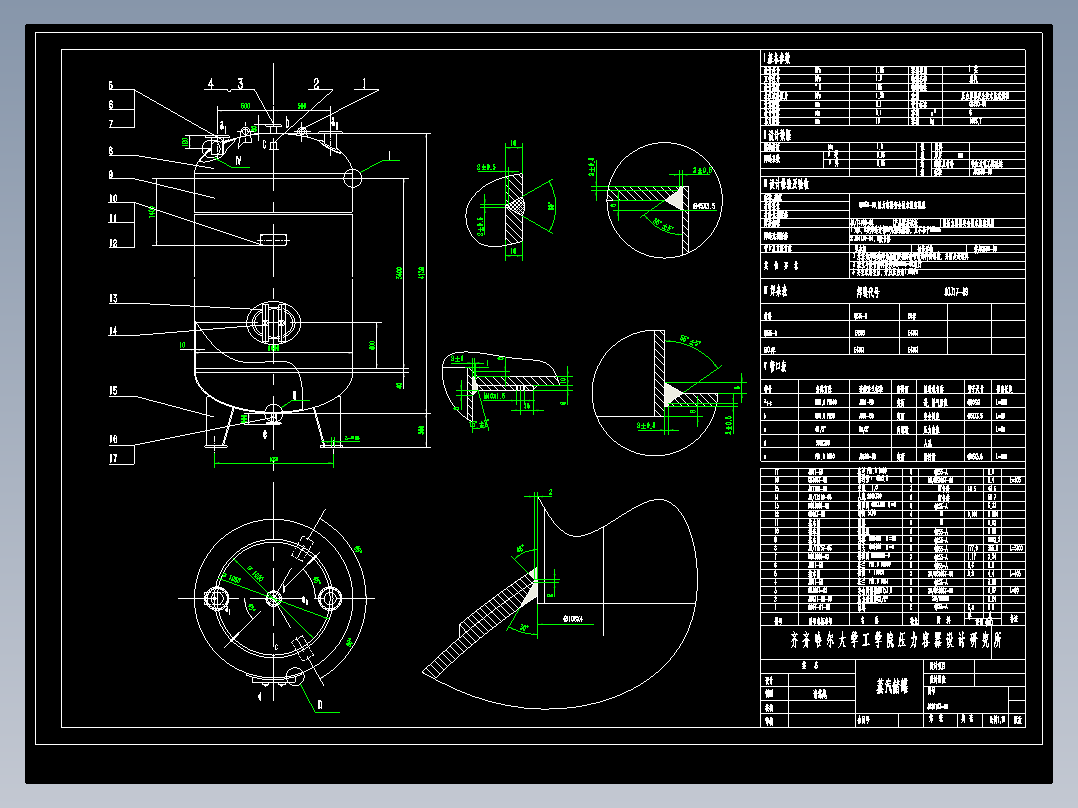
Task: Select part callout number 17
Action: tap(113, 458)
